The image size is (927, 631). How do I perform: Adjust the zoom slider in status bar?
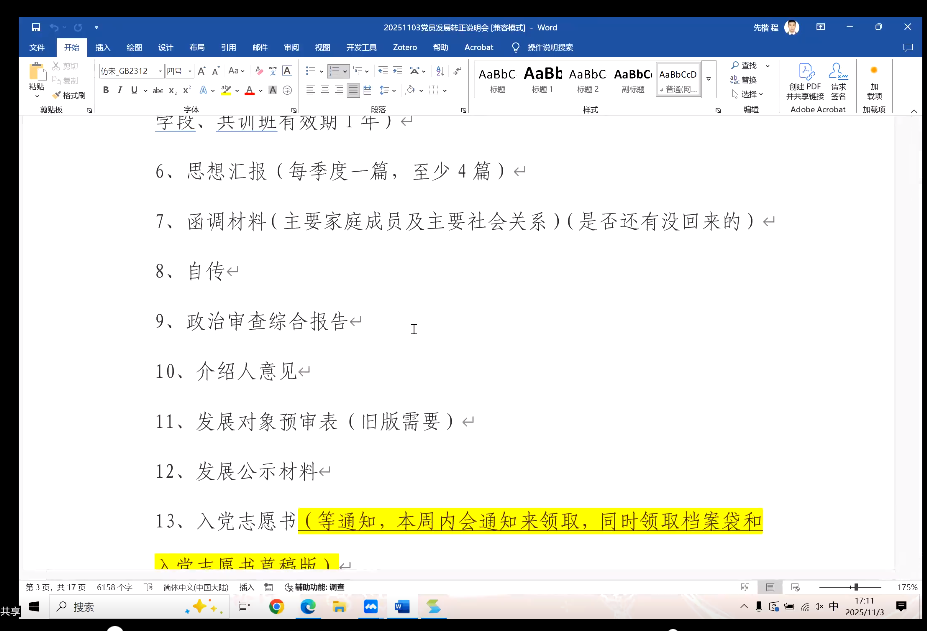[854, 587]
